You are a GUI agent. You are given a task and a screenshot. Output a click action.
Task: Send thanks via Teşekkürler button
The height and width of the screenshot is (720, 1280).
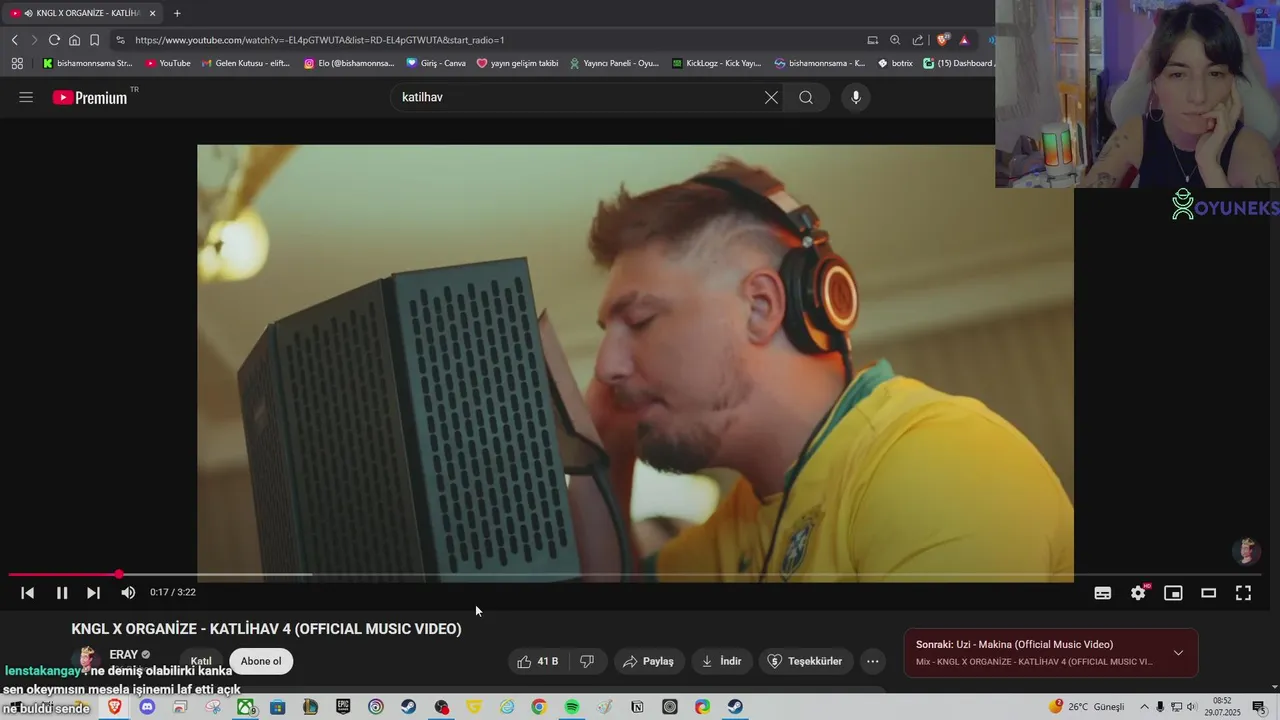805,661
